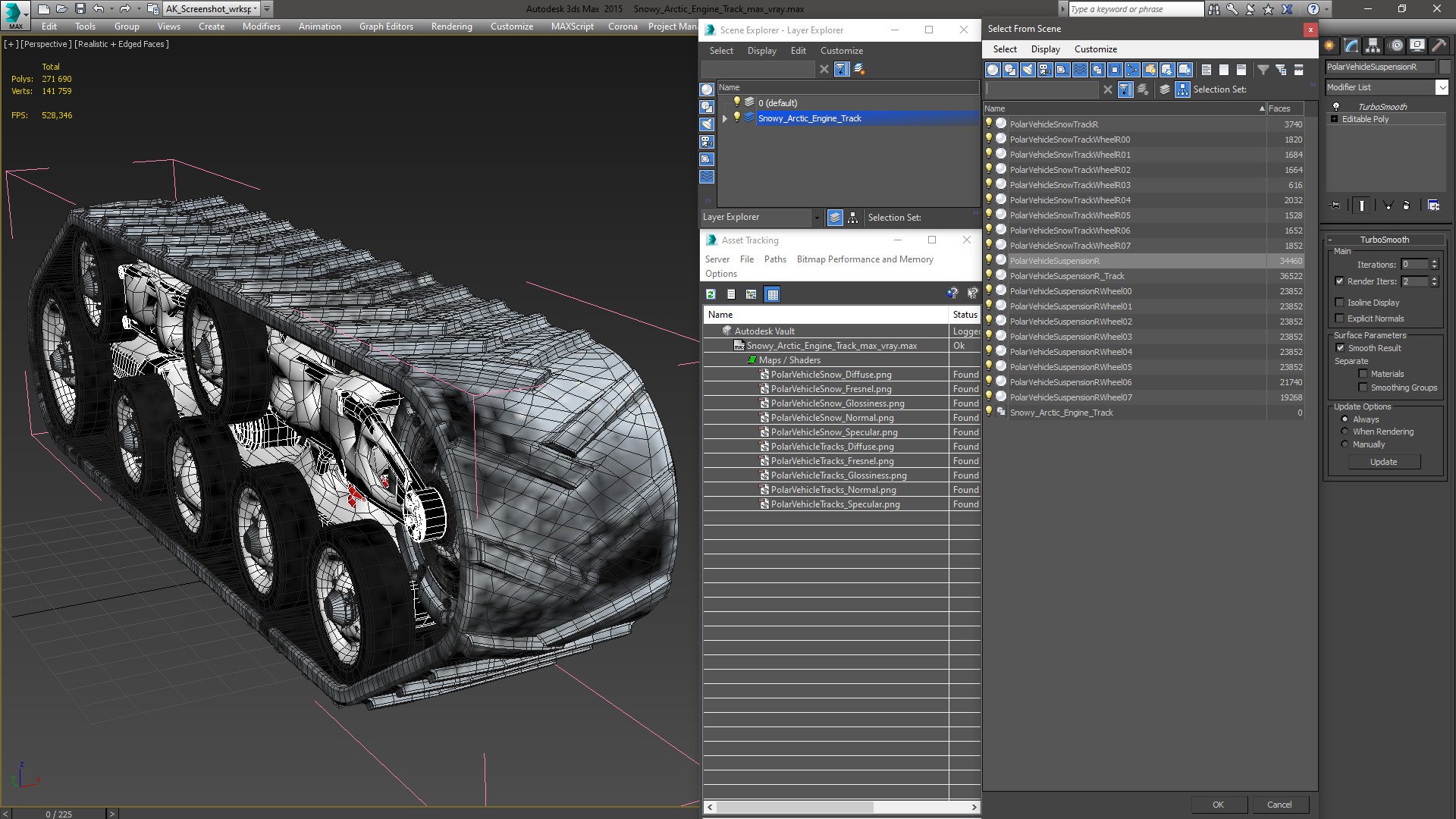1456x819 pixels.
Task: Click OK in Select From Scene dialog
Action: coord(1218,805)
